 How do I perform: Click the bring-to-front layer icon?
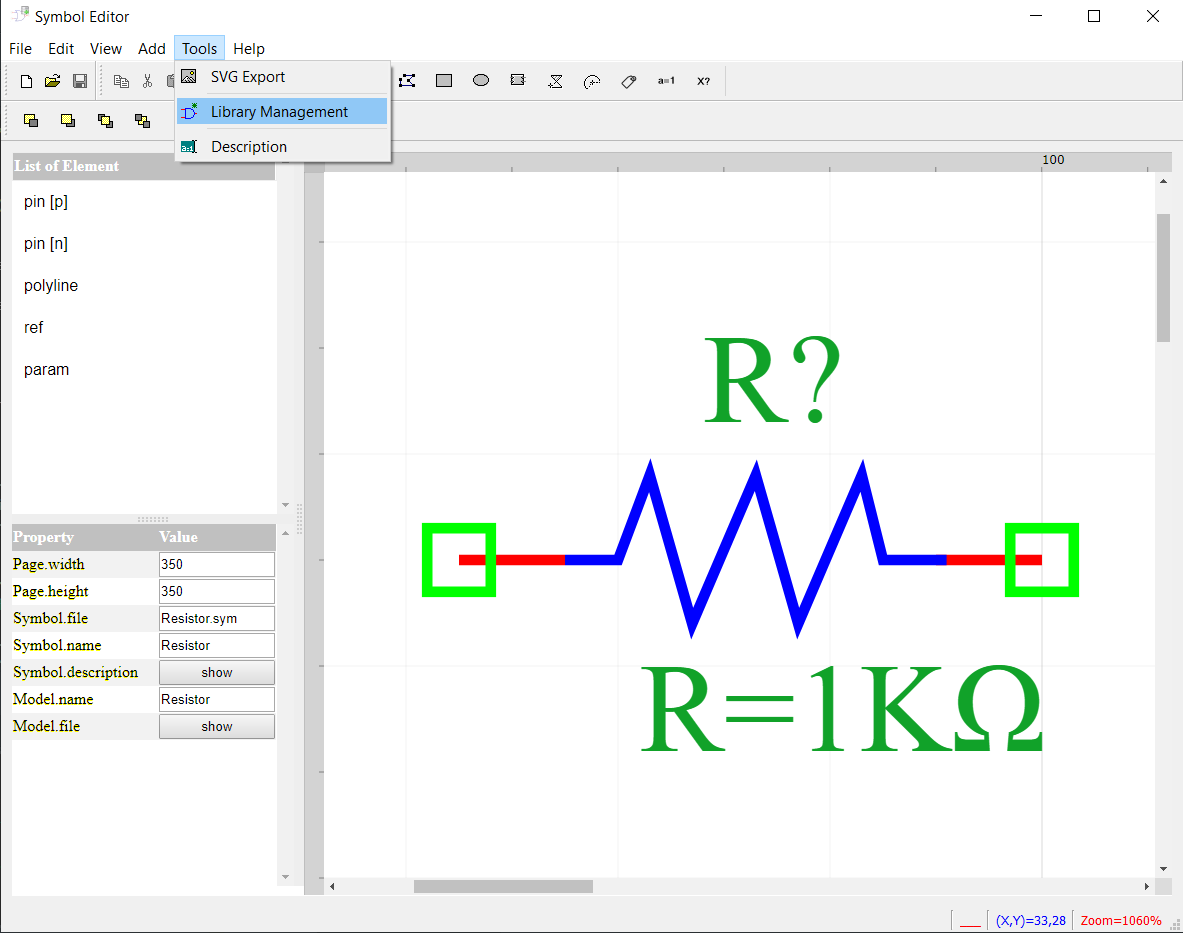(x=31, y=121)
